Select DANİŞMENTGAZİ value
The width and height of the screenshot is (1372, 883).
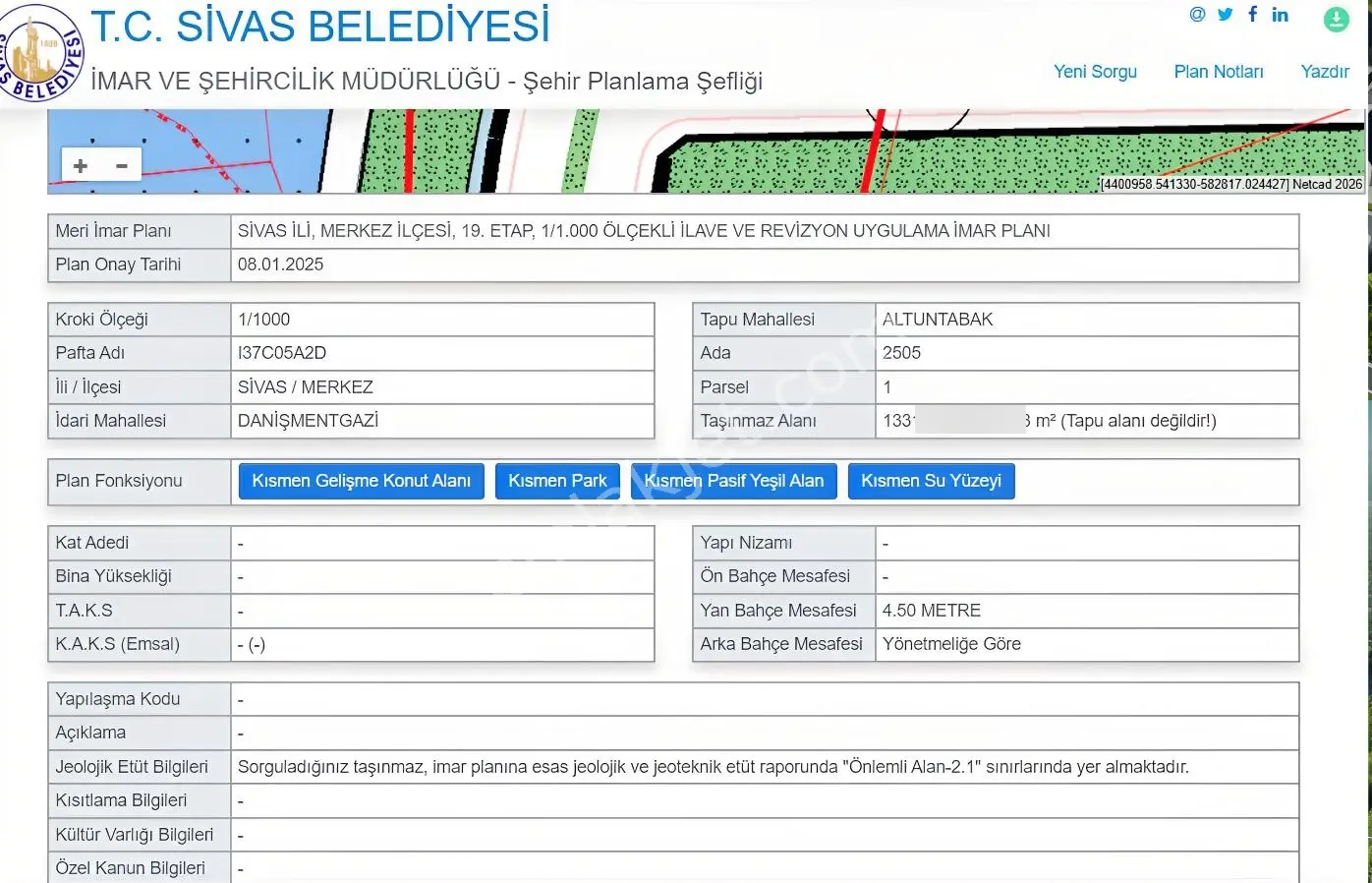tap(308, 421)
